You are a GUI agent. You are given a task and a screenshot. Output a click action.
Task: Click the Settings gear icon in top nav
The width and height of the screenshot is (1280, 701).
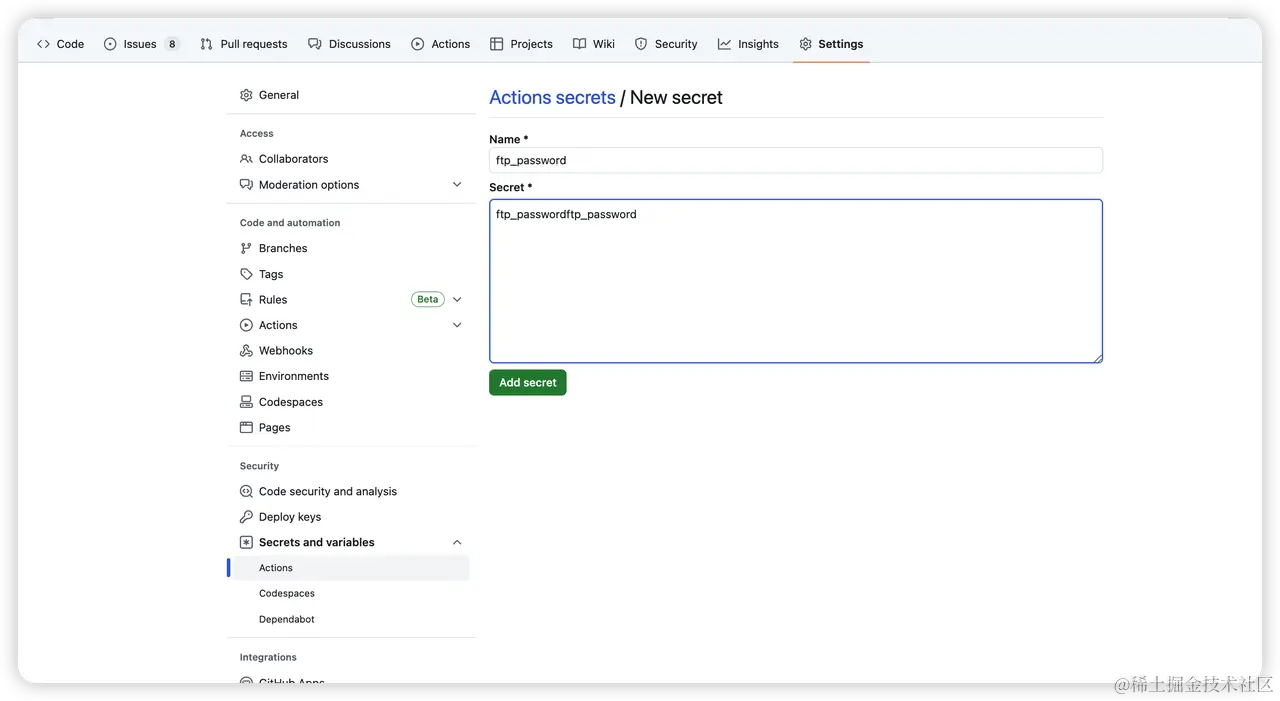pos(806,44)
